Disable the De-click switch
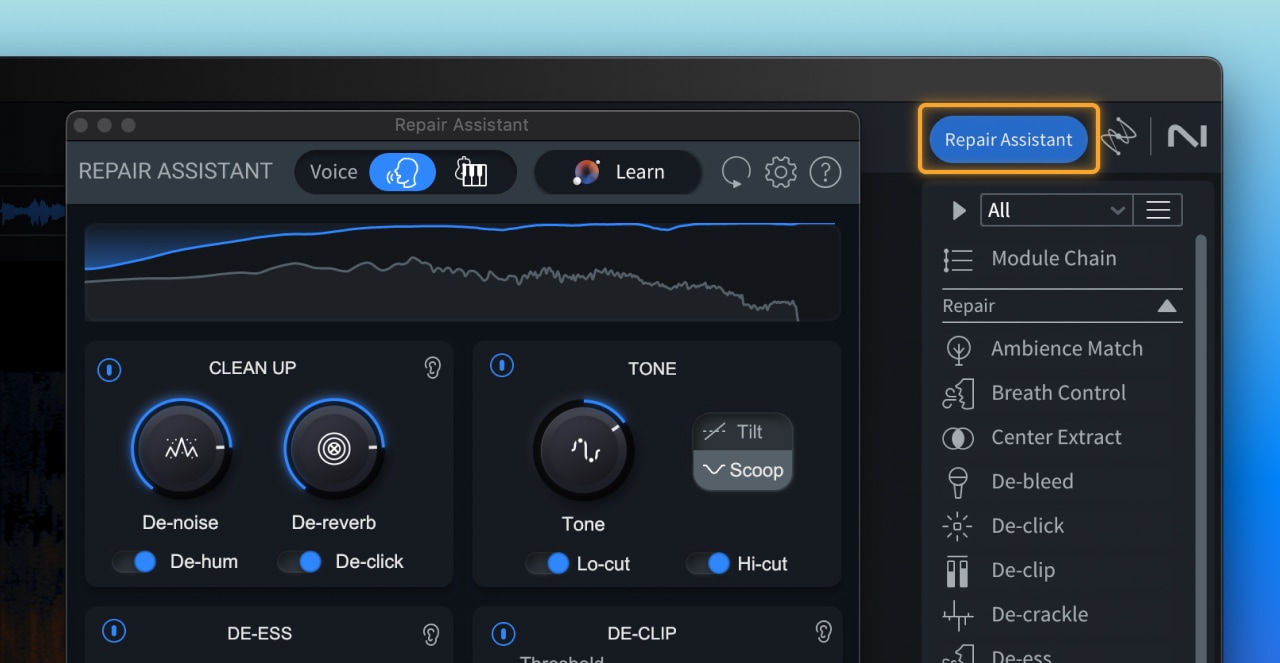Image resolution: width=1280 pixels, height=663 pixels. [x=300, y=562]
